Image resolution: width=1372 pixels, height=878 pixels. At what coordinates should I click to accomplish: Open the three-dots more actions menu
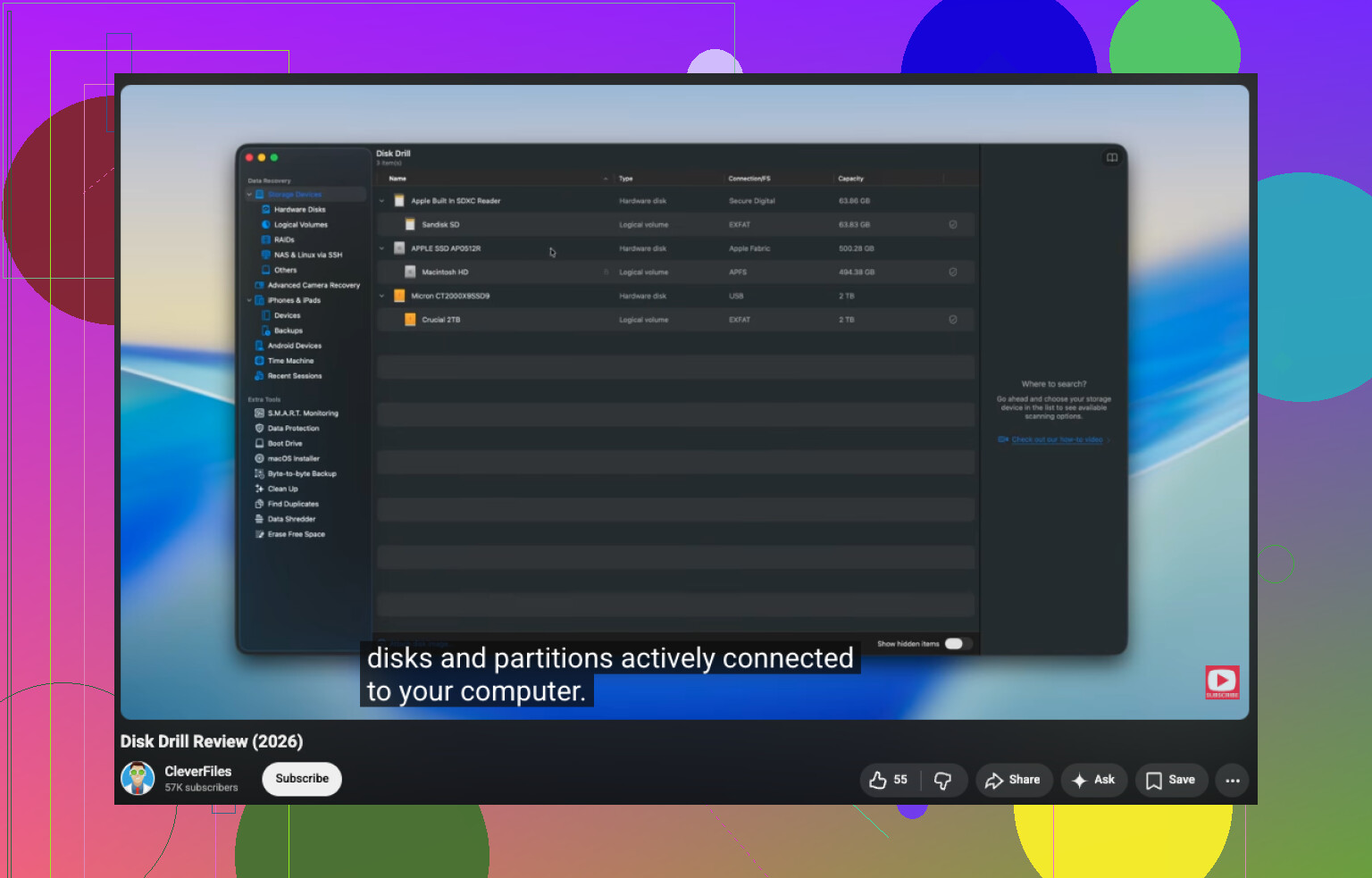pyautogui.click(x=1233, y=780)
